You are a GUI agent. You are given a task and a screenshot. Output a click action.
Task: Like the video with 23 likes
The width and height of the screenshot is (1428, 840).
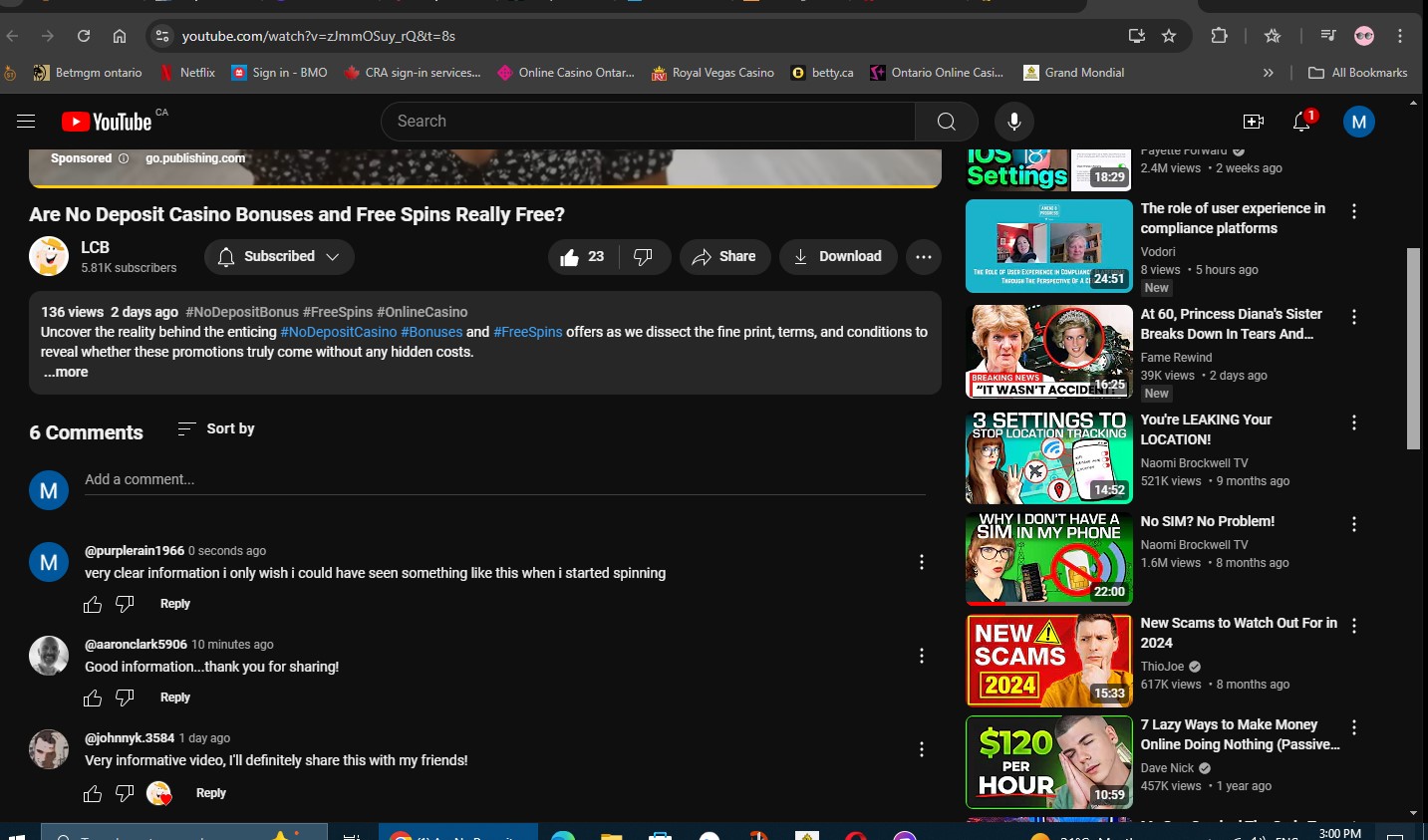point(583,257)
